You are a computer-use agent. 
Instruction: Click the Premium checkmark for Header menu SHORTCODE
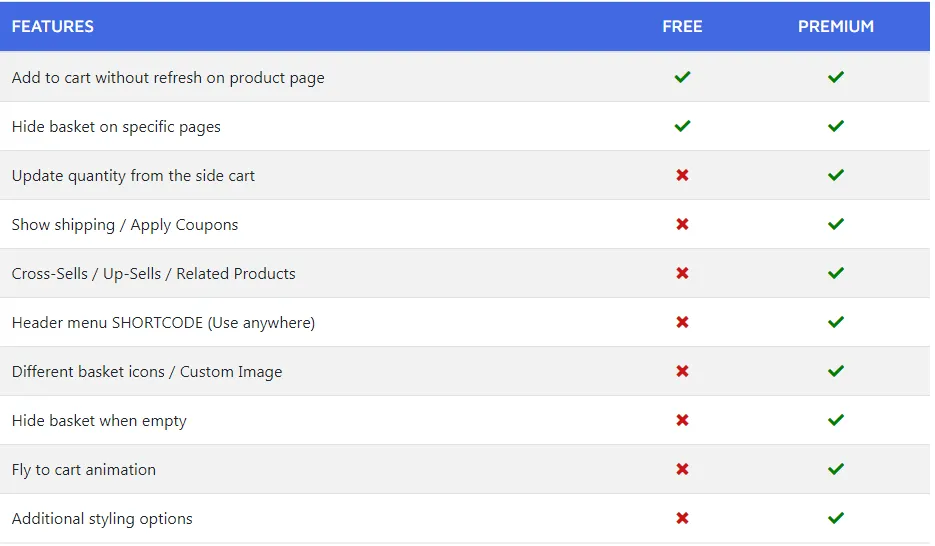point(836,322)
